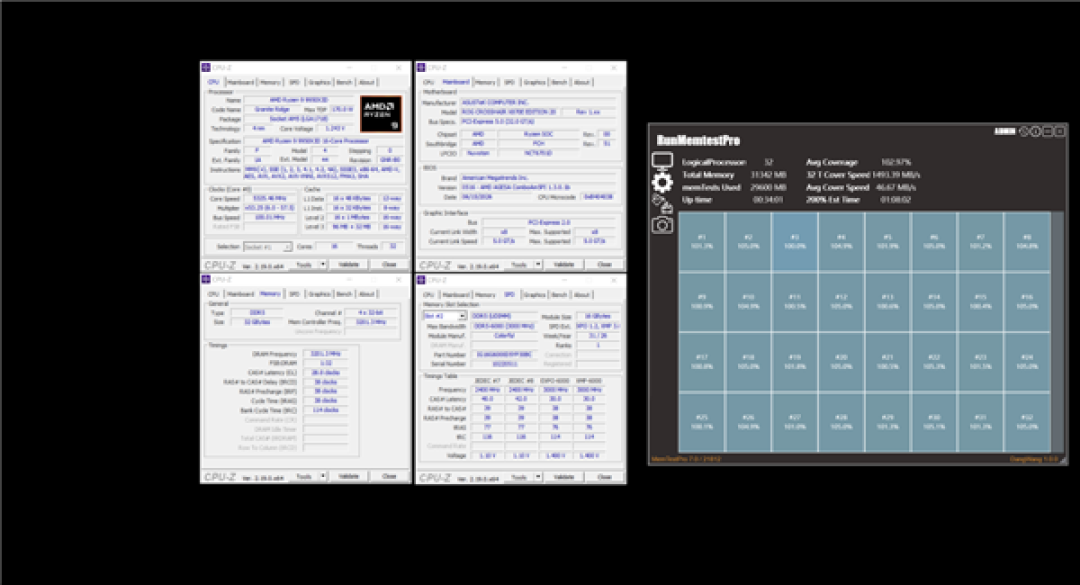Click Validate in the Mainboard window
Image resolution: width=1080 pixels, height=585 pixels.
[x=563, y=265]
